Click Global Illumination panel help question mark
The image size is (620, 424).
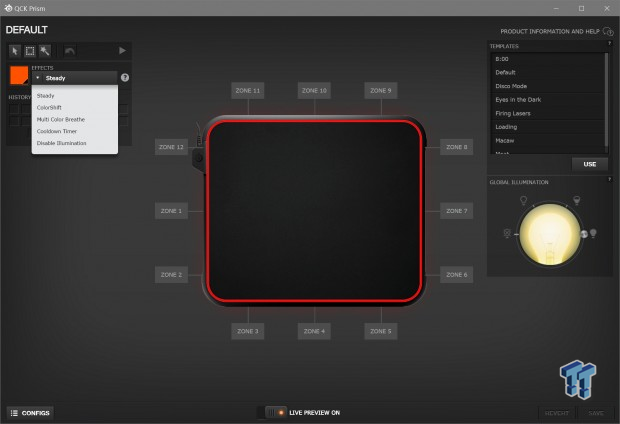click(x=609, y=179)
